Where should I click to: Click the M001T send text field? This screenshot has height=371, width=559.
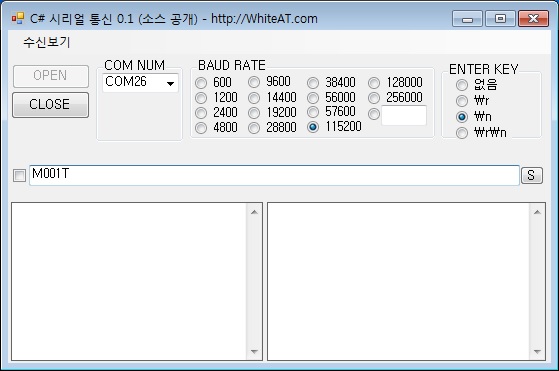[x=274, y=175]
